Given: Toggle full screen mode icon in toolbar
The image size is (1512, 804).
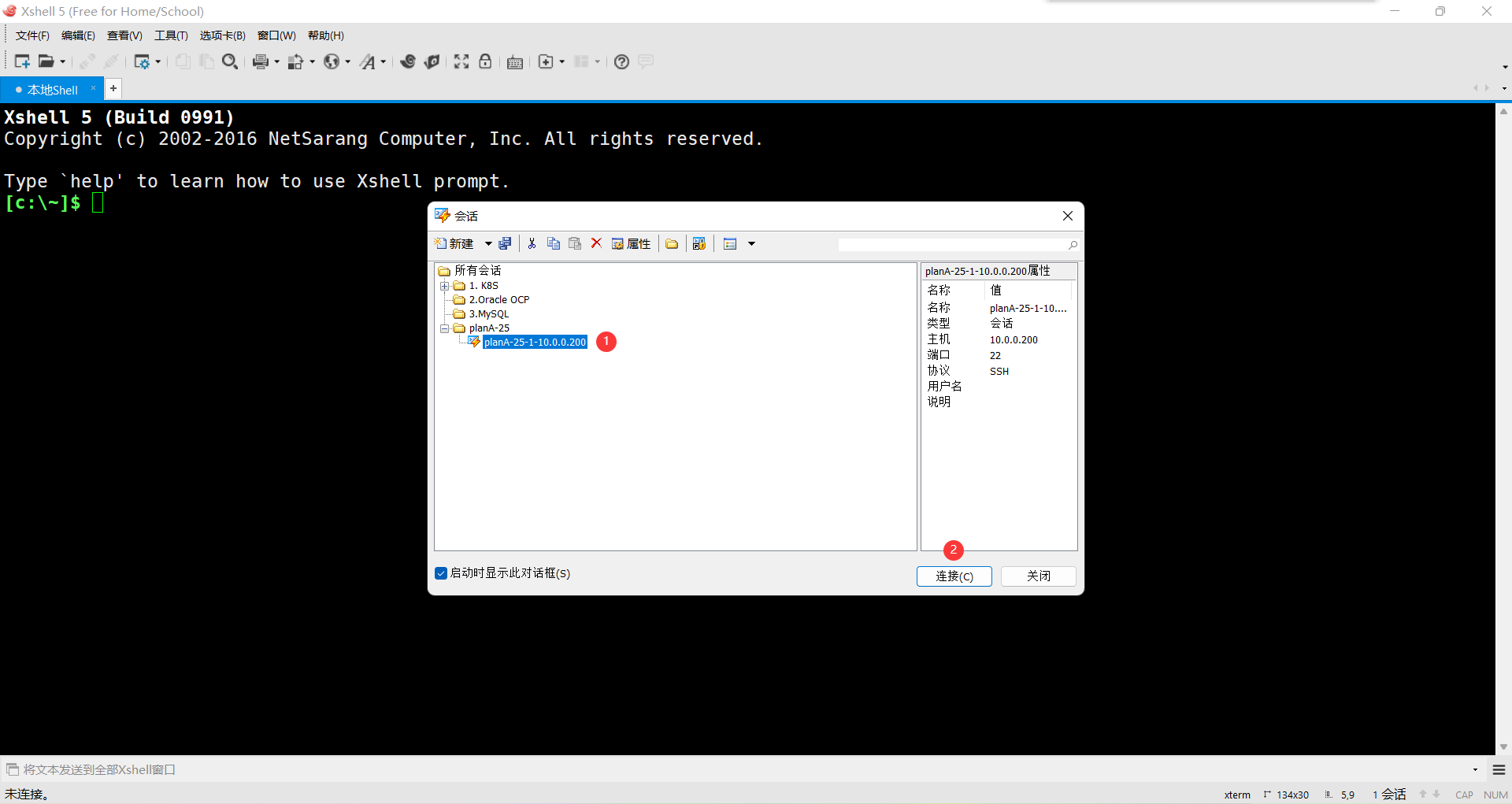Looking at the screenshot, I should (x=461, y=61).
